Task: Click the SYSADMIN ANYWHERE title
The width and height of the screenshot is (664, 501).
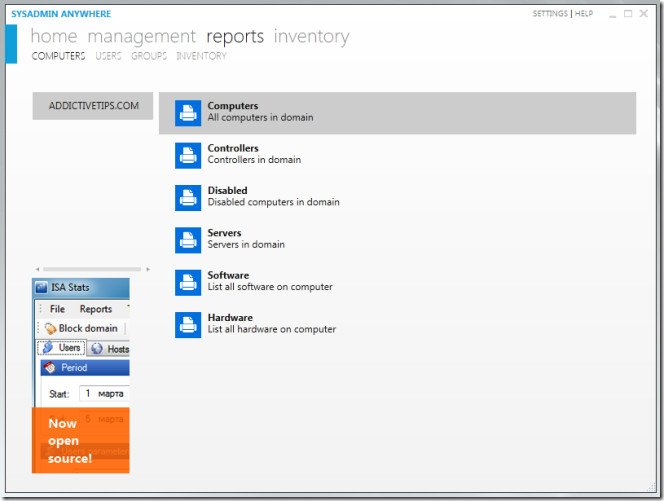Action: 61,14
